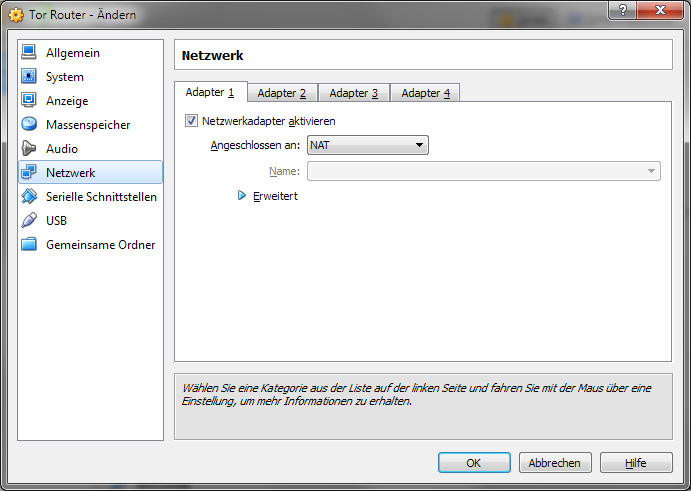Open the Name combo box
The height and width of the screenshot is (491, 691).
(483, 172)
